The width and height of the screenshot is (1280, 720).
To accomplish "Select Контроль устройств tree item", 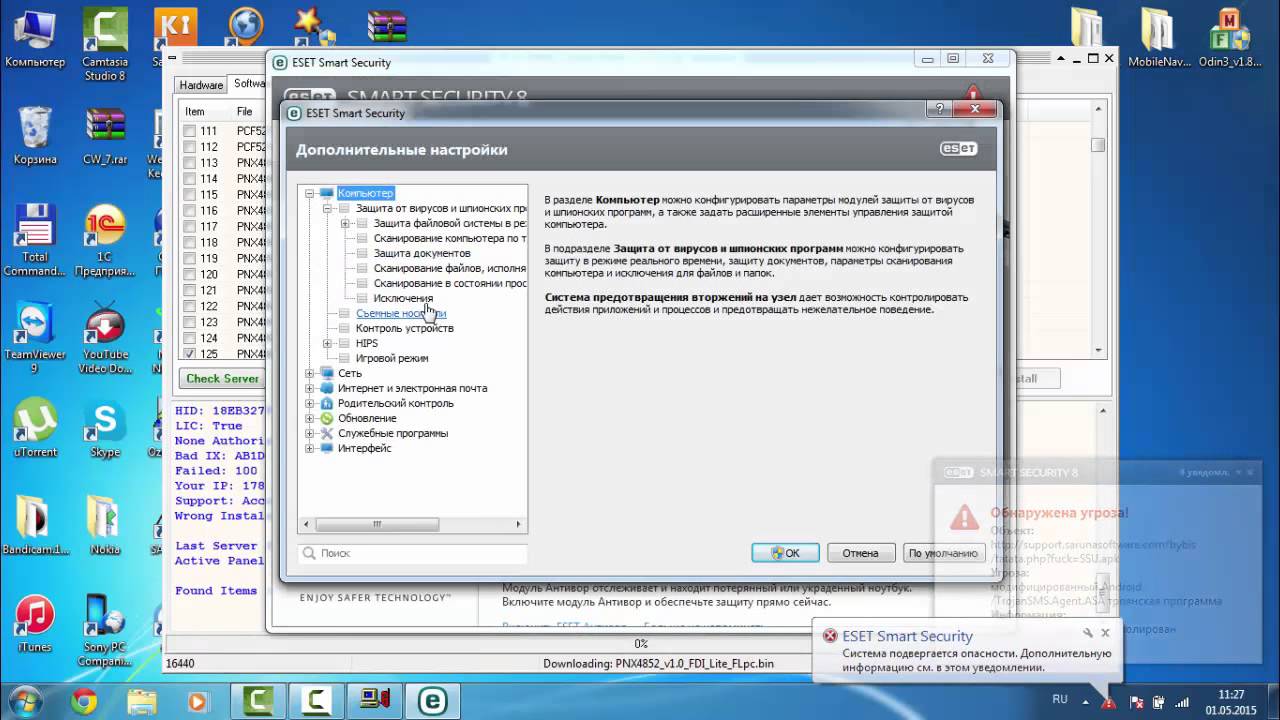I will coord(404,328).
